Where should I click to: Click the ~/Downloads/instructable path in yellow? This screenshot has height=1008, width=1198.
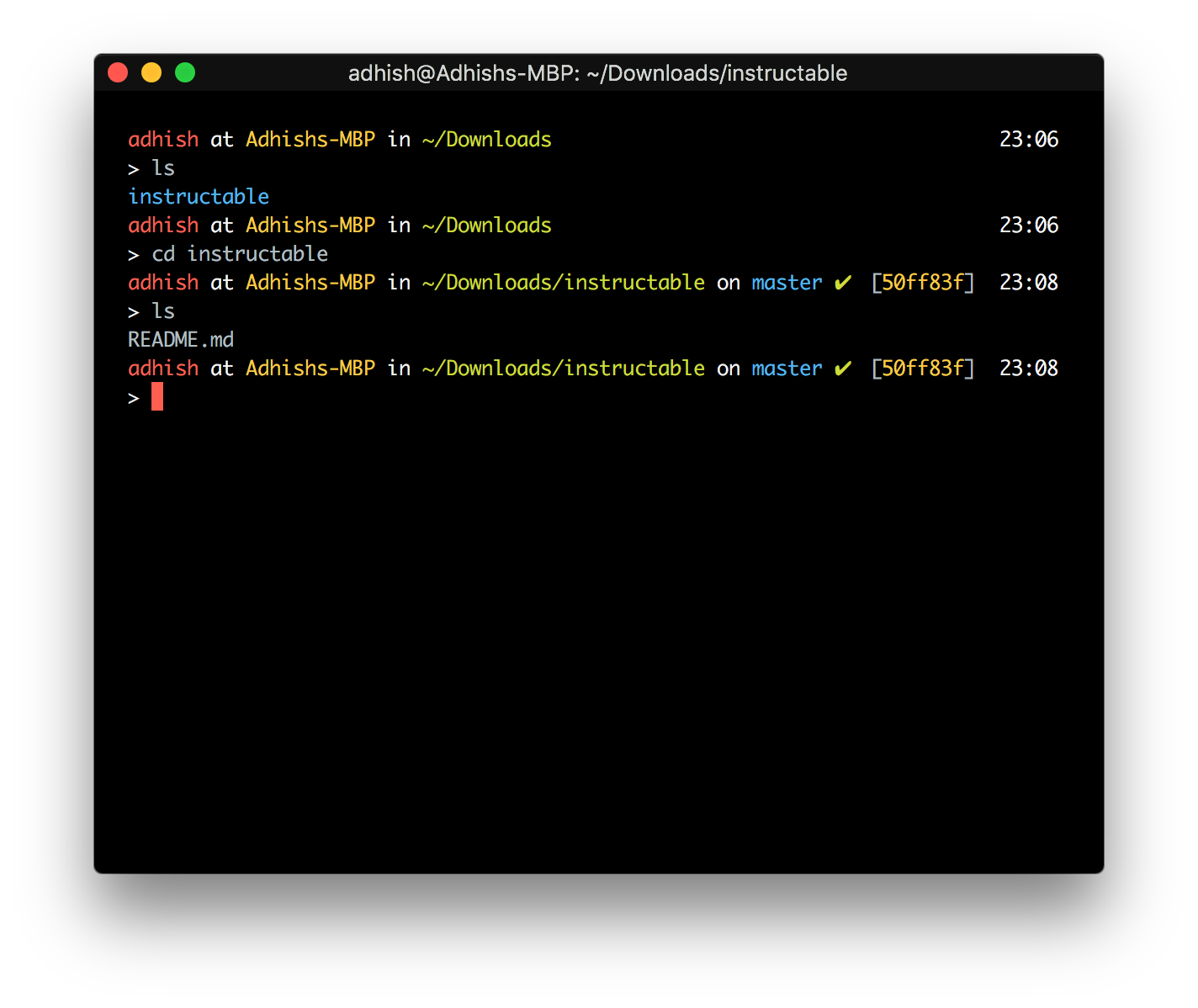click(563, 283)
